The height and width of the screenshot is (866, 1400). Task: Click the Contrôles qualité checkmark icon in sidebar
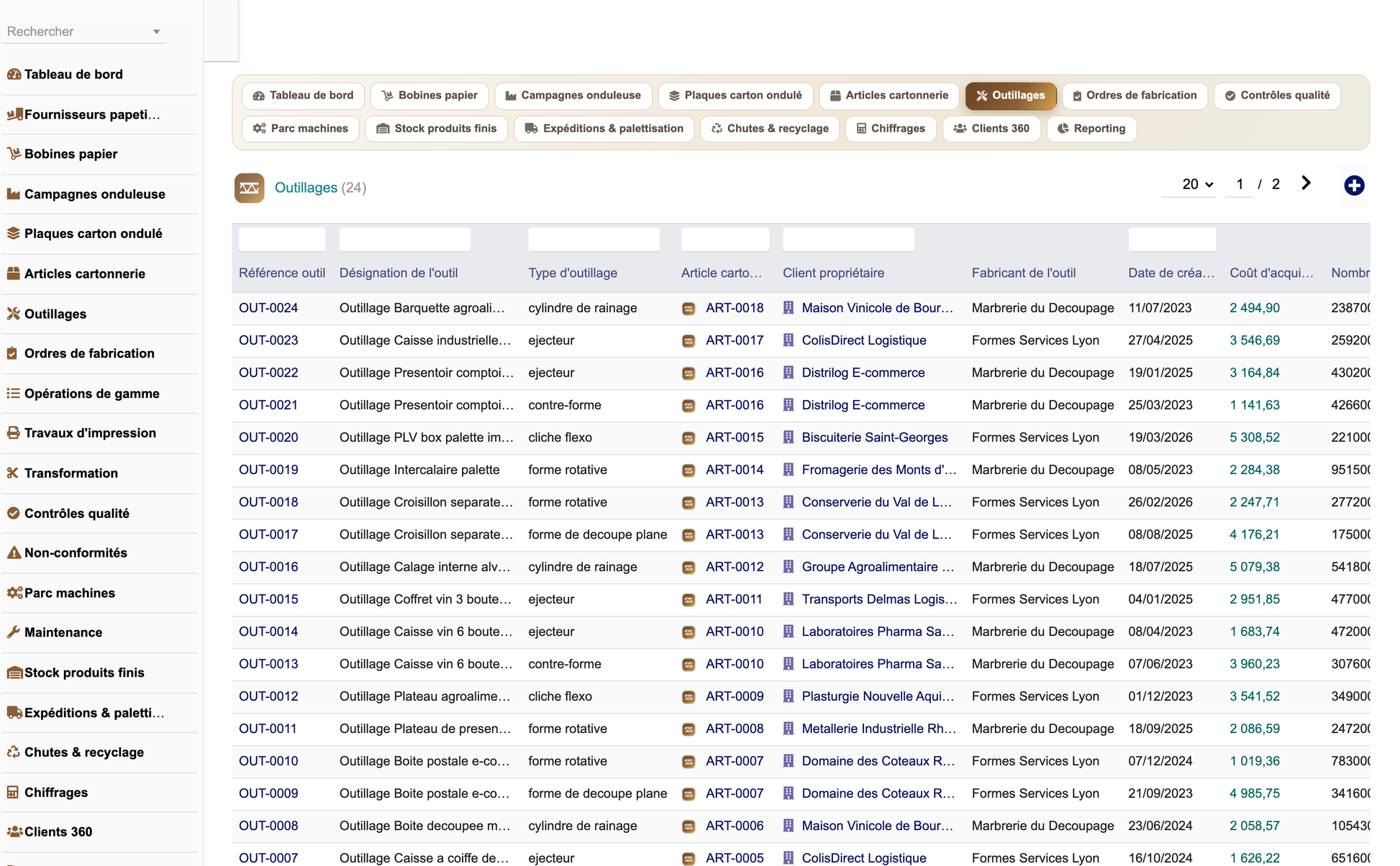pos(14,514)
